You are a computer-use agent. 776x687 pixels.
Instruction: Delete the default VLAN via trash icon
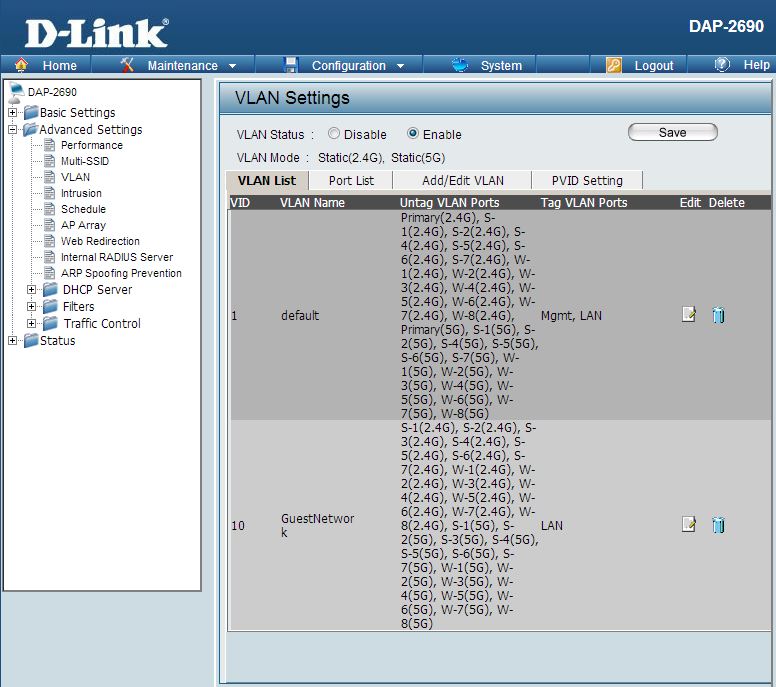click(718, 315)
